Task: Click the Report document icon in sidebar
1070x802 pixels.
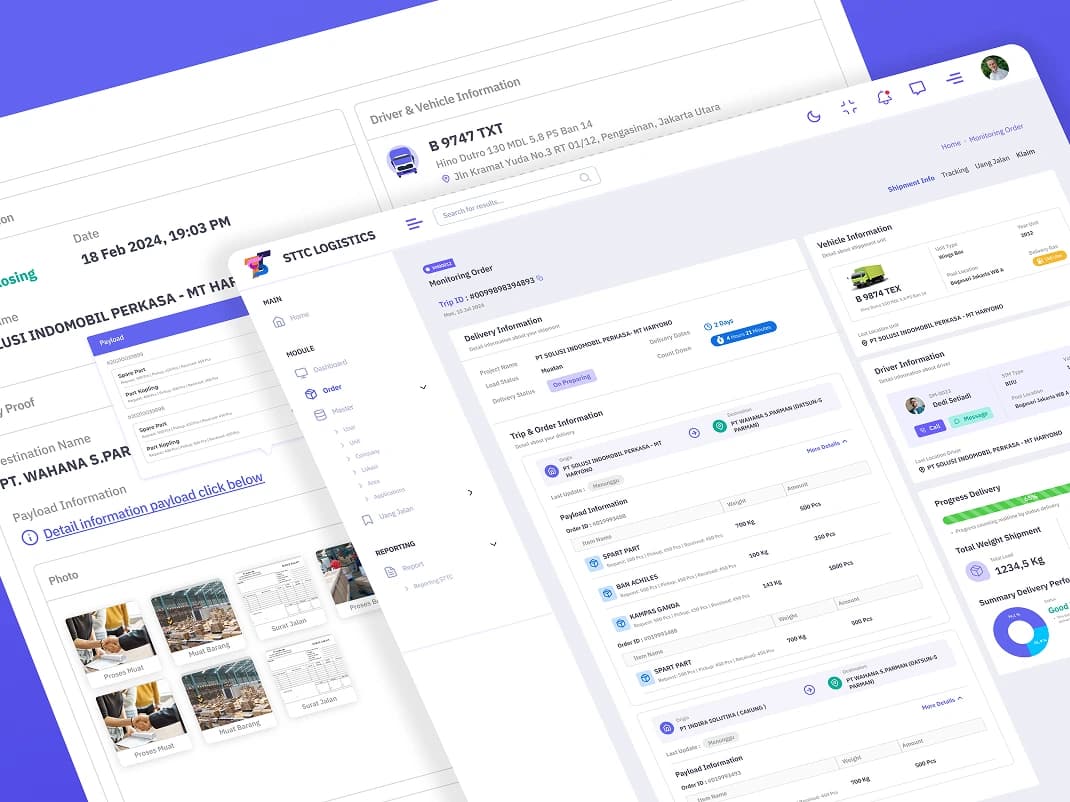Action: pos(391,572)
